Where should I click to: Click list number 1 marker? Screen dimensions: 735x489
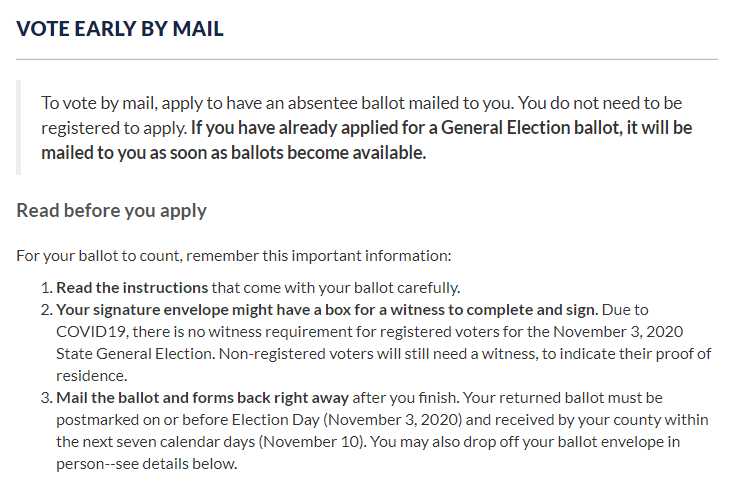[x=44, y=287]
